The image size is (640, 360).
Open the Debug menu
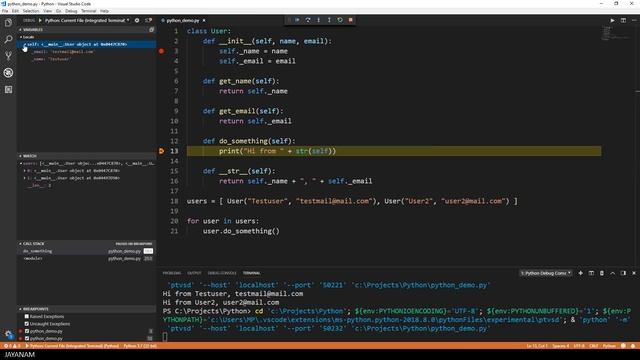tap(71, 11)
